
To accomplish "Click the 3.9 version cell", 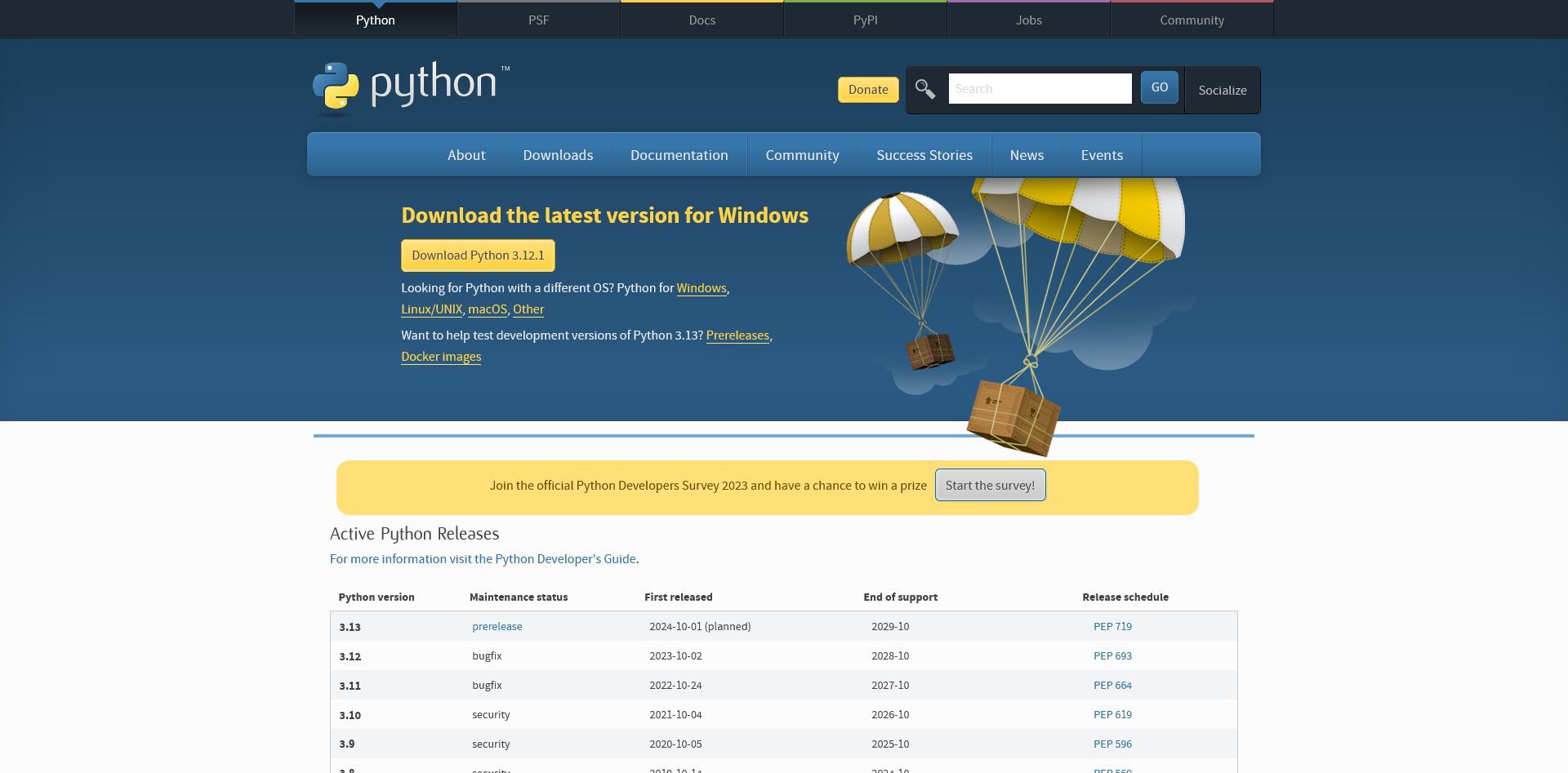I will [347, 744].
